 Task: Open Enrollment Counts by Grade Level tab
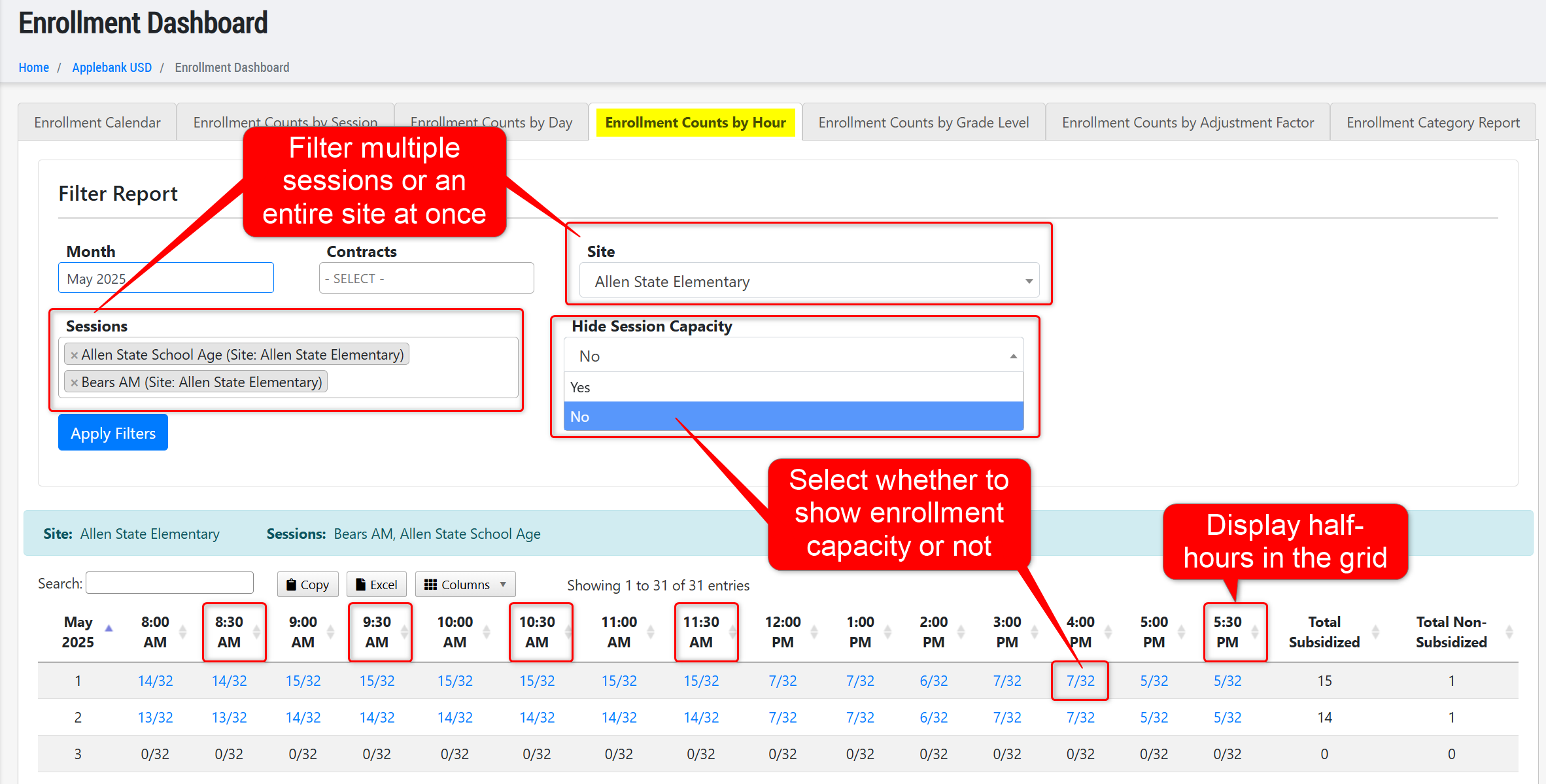(923, 122)
